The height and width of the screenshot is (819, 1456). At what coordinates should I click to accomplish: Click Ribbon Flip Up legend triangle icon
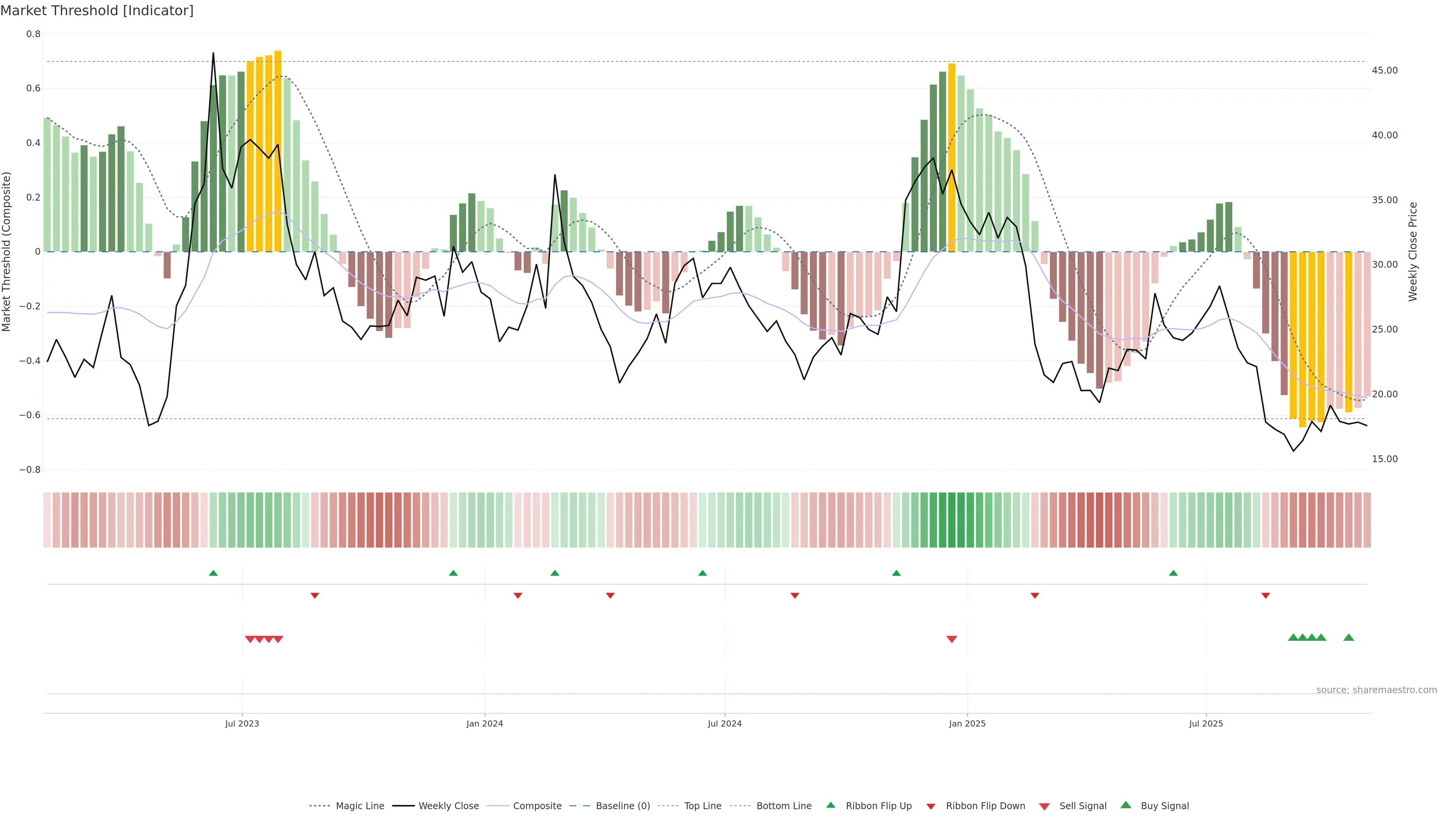point(830,805)
